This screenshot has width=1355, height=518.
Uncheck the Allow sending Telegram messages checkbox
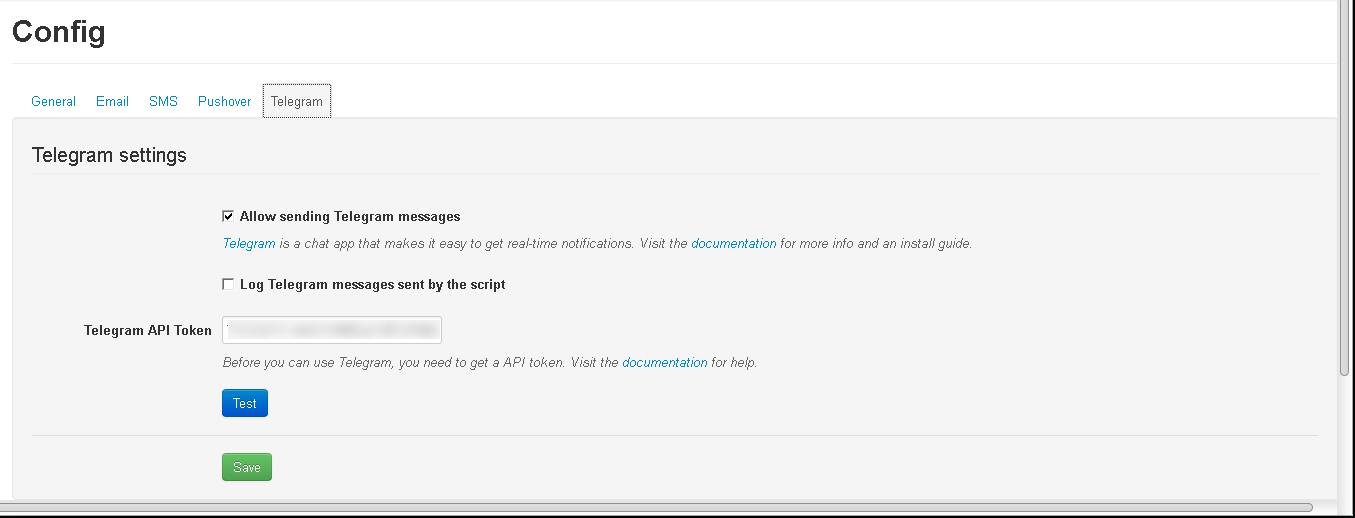(228, 216)
